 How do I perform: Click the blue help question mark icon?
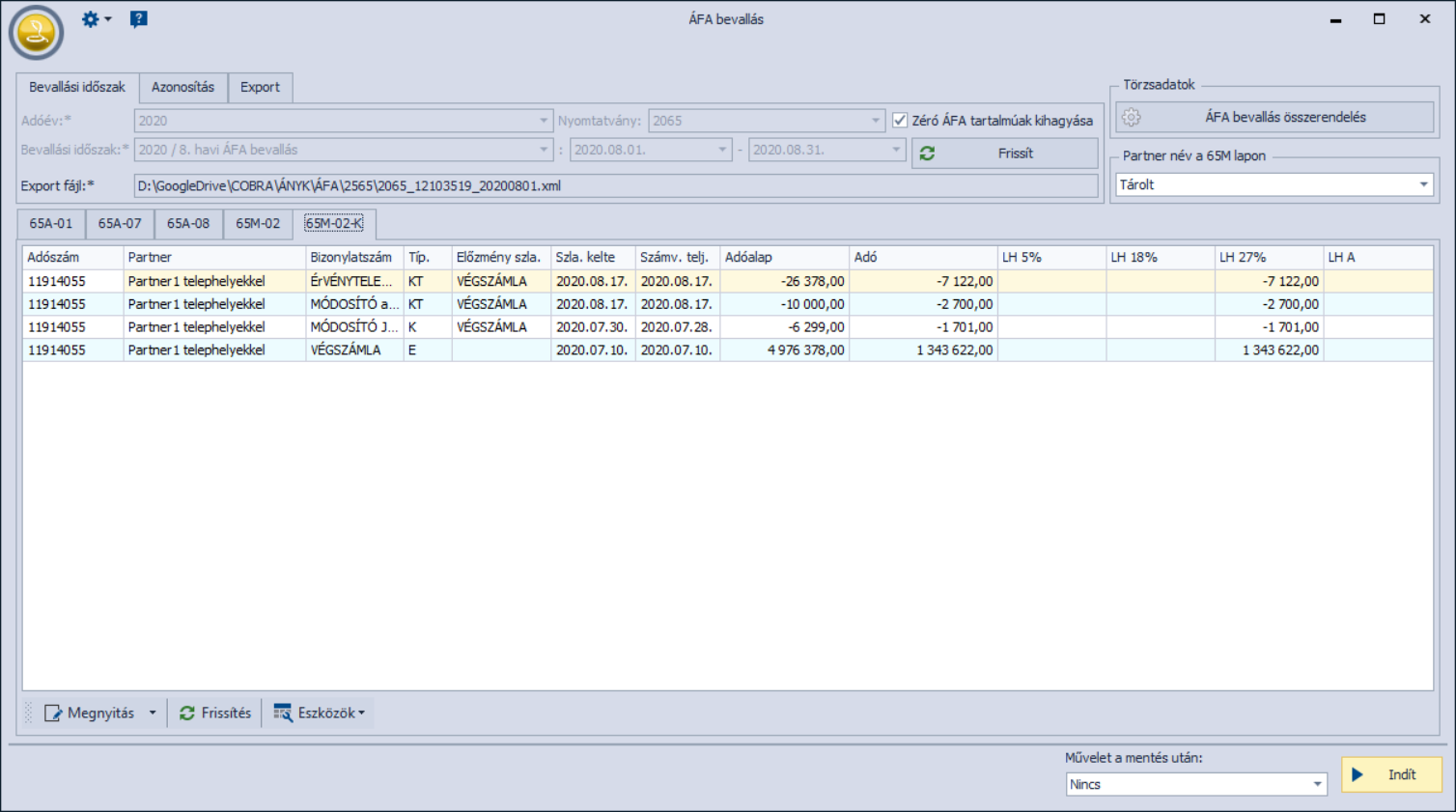(x=139, y=19)
